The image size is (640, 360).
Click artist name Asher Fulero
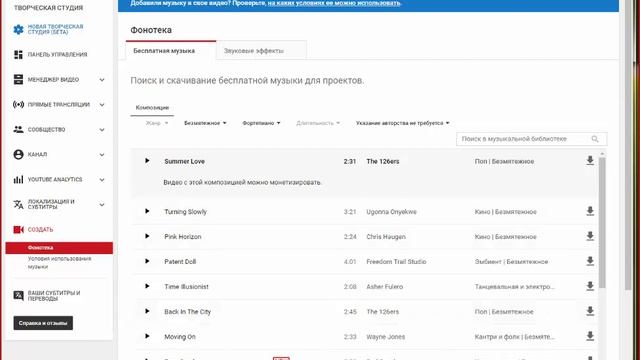[384, 287]
